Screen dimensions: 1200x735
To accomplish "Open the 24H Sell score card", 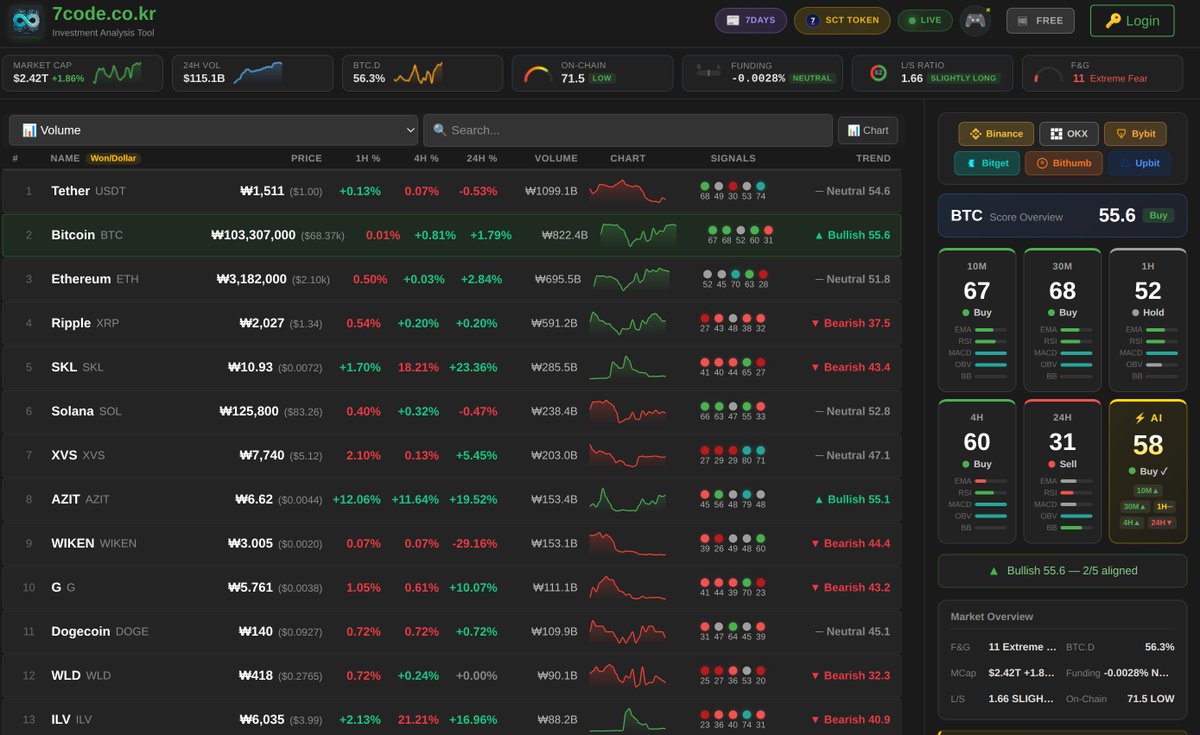I will tap(1062, 471).
